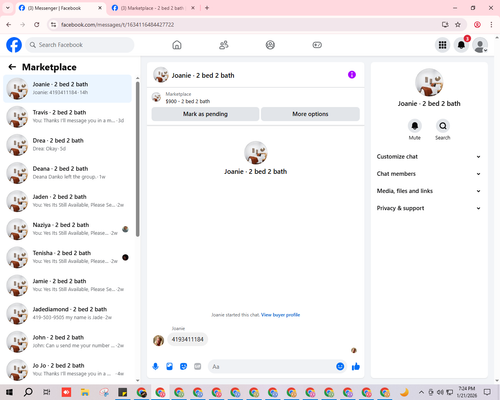The height and width of the screenshot is (400, 500).
Task: Click the address bar URL
Action: (x=117, y=25)
